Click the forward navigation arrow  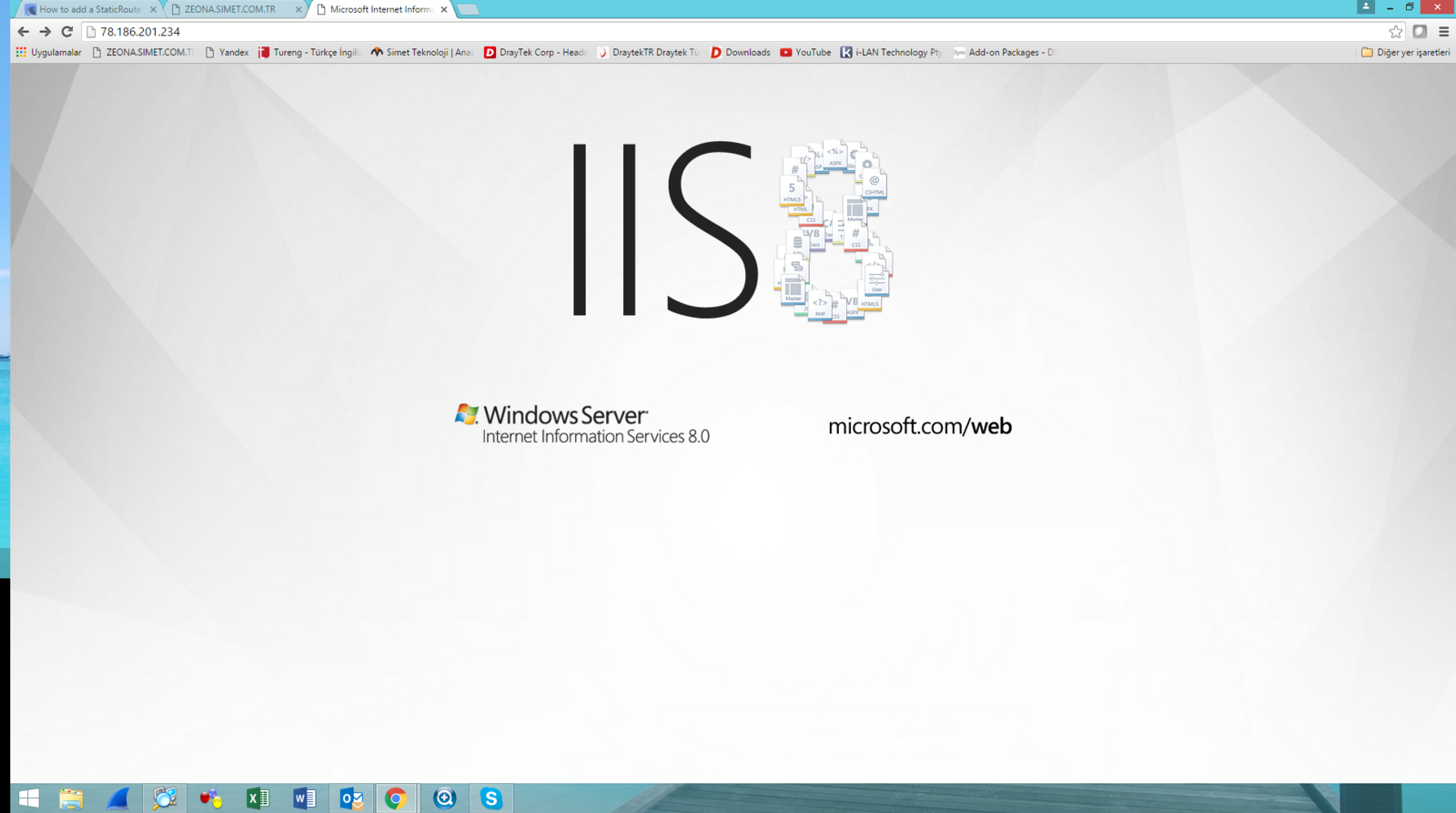[45, 32]
